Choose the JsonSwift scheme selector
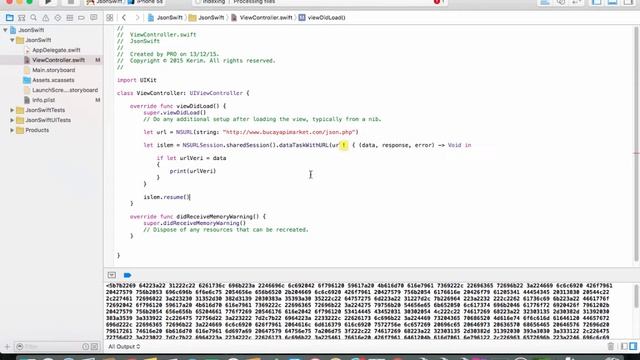 coord(105,2)
